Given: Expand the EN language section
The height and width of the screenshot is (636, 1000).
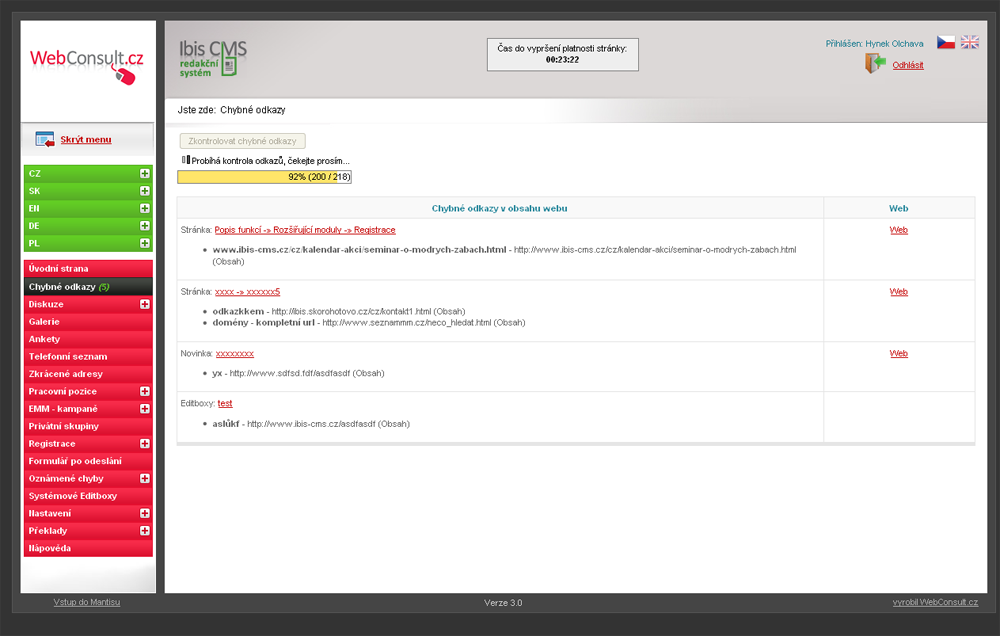Looking at the screenshot, I should (145, 208).
